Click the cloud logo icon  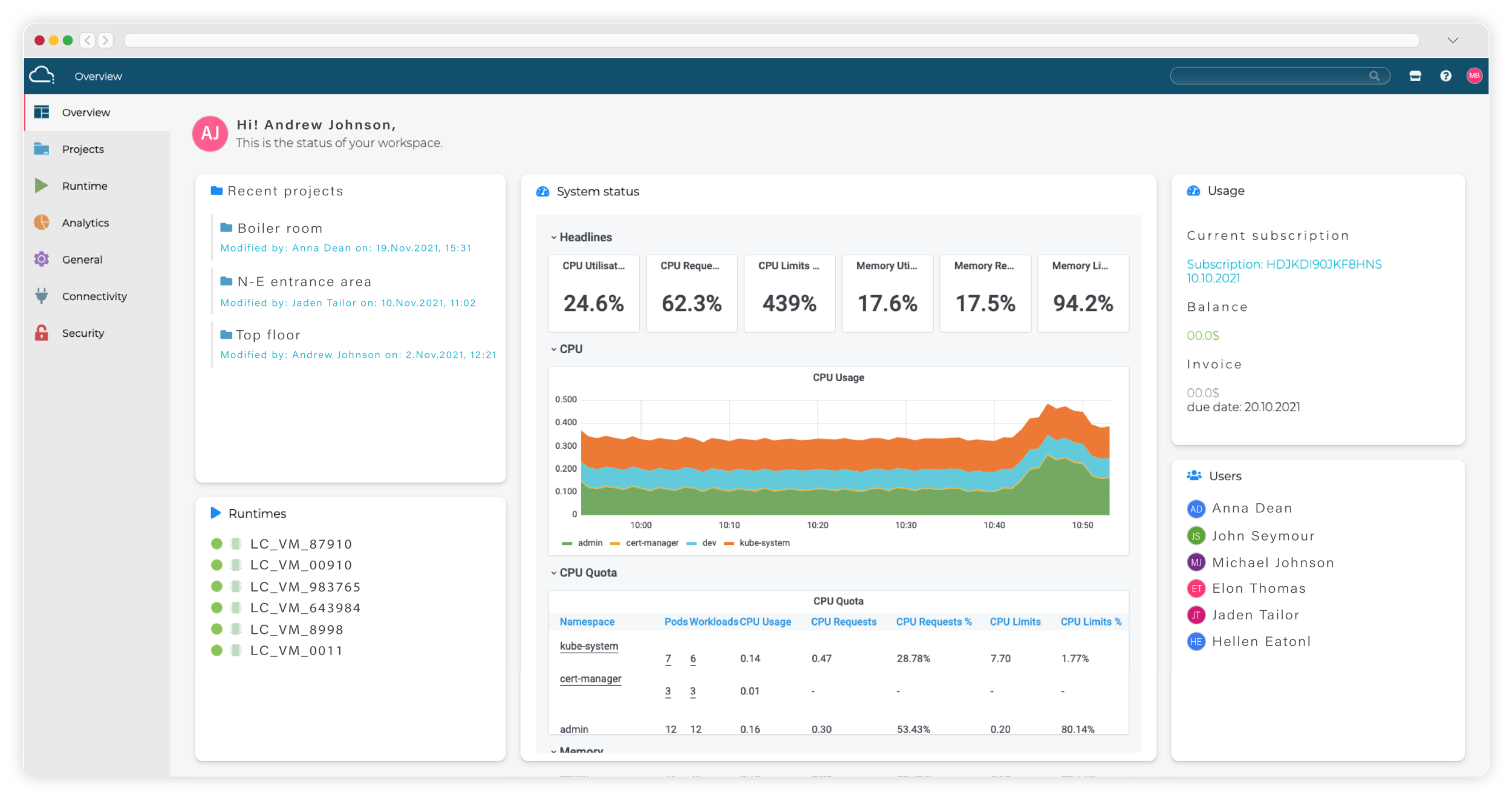(42, 76)
